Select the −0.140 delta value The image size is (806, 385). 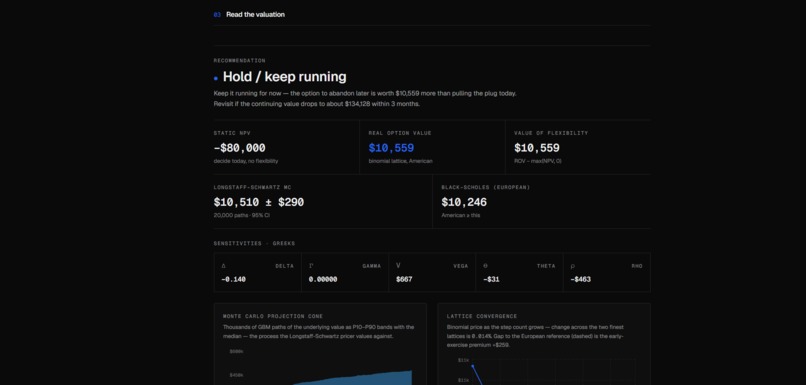pyautogui.click(x=233, y=280)
